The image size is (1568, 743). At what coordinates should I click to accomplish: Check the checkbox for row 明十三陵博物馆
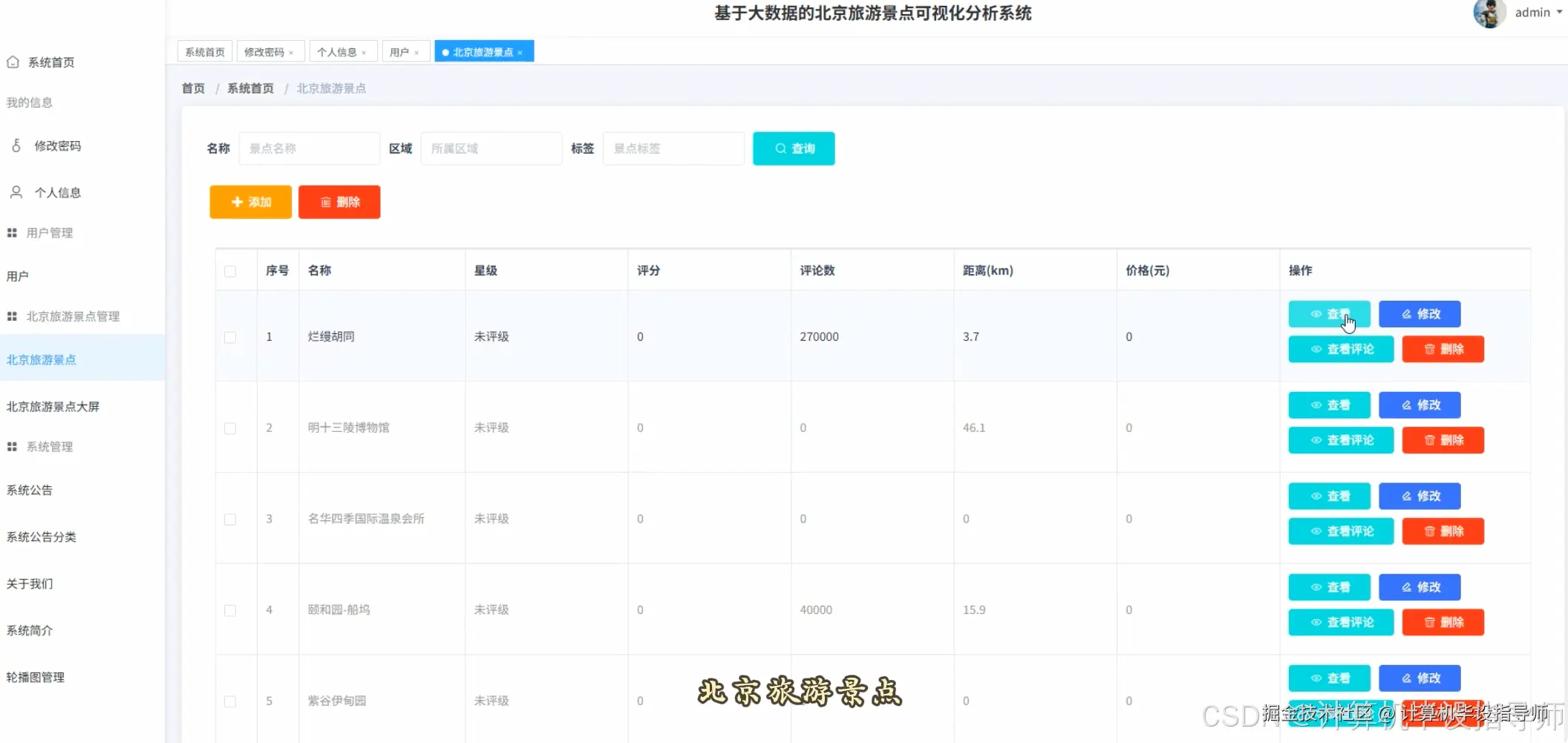[x=230, y=428]
